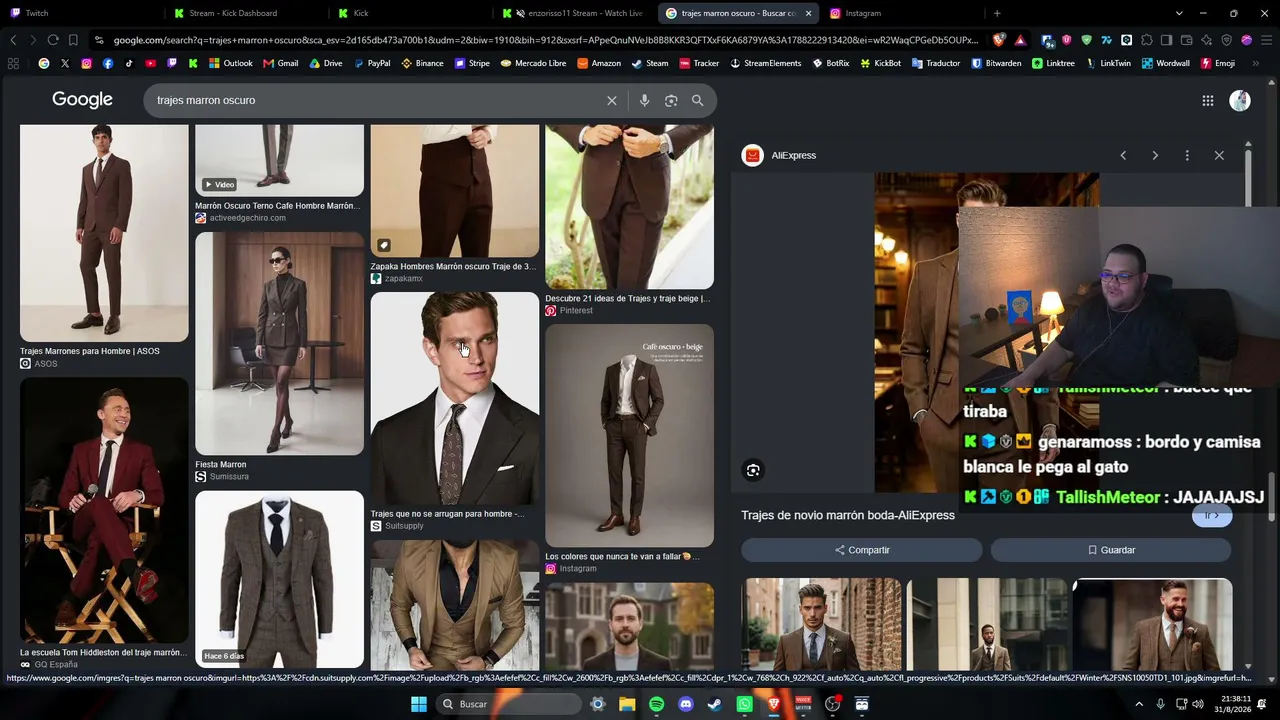Open Trajes Marrones para Hombre ASOS thumbnail
This screenshot has height=720, width=1280.
pyautogui.click(x=104, y=233)
